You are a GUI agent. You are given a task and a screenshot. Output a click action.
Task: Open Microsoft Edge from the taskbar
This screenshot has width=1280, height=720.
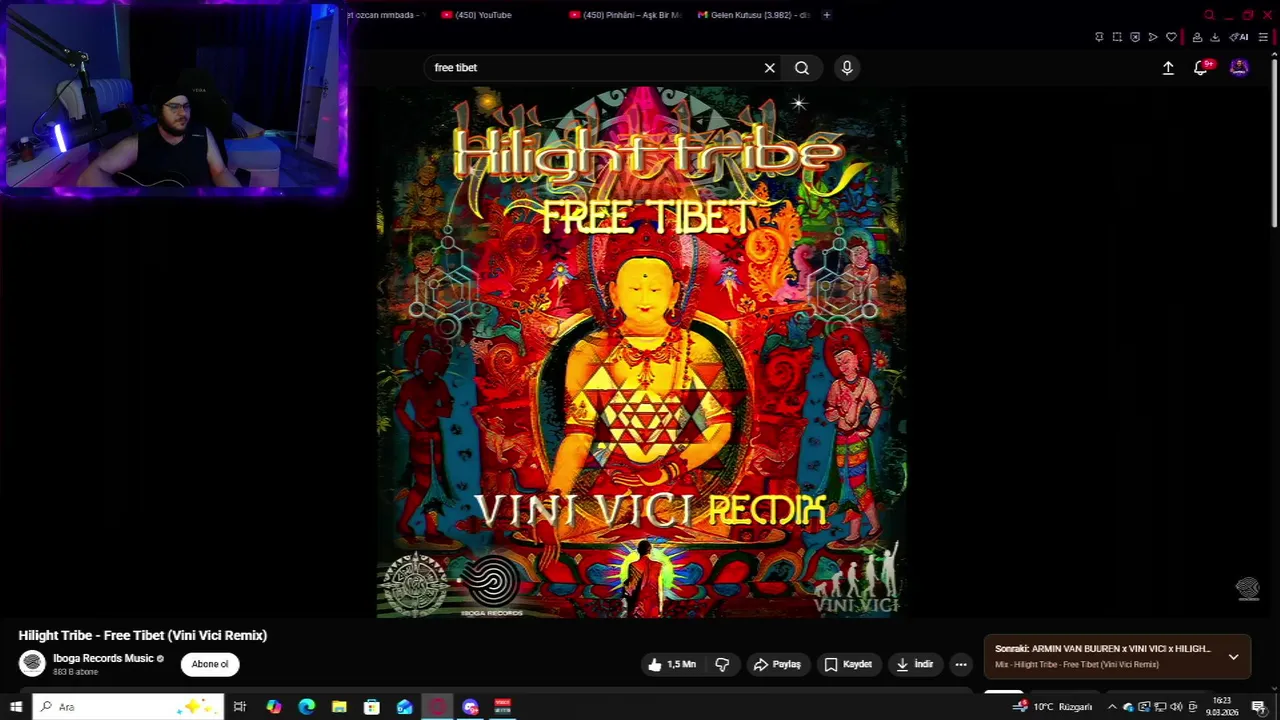click(x=306, y=707)
